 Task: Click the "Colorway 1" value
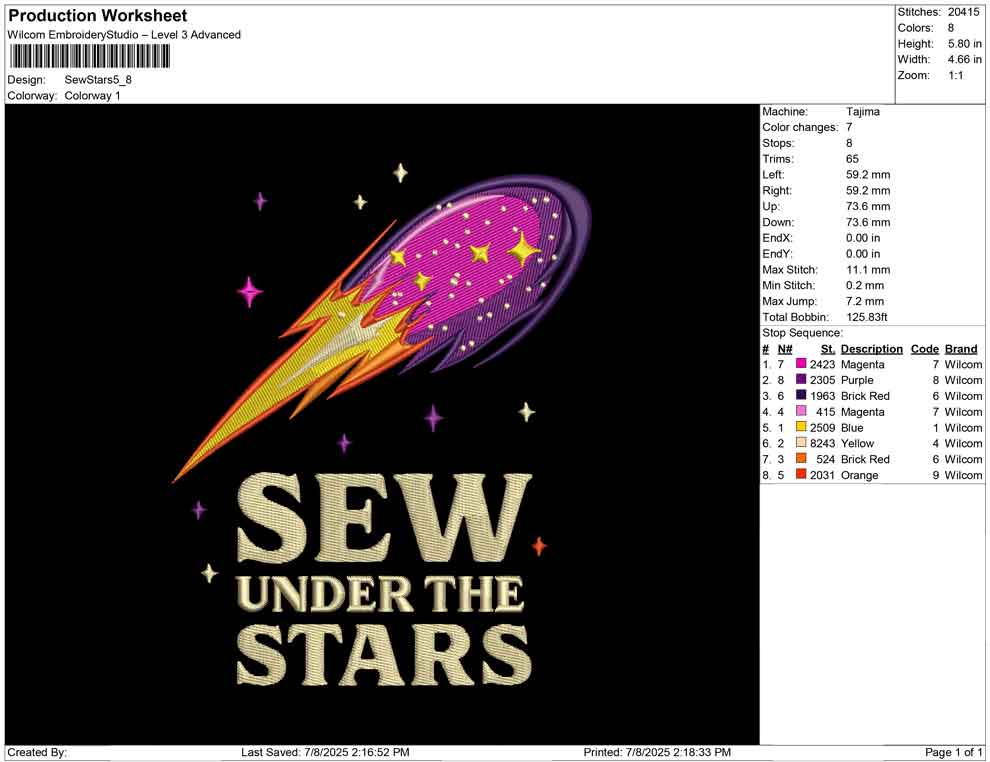tap(92, 95)
